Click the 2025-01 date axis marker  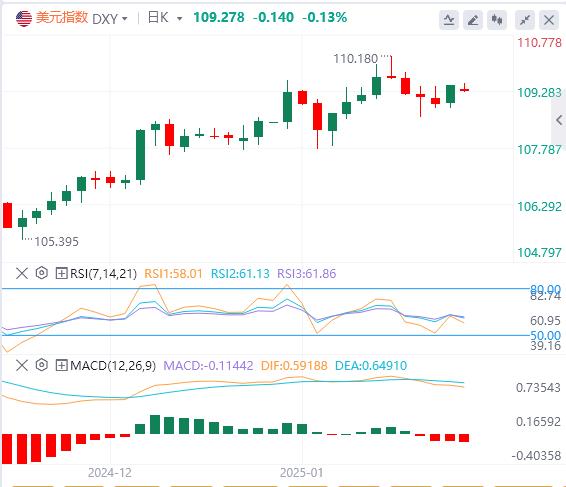[301, 473]
